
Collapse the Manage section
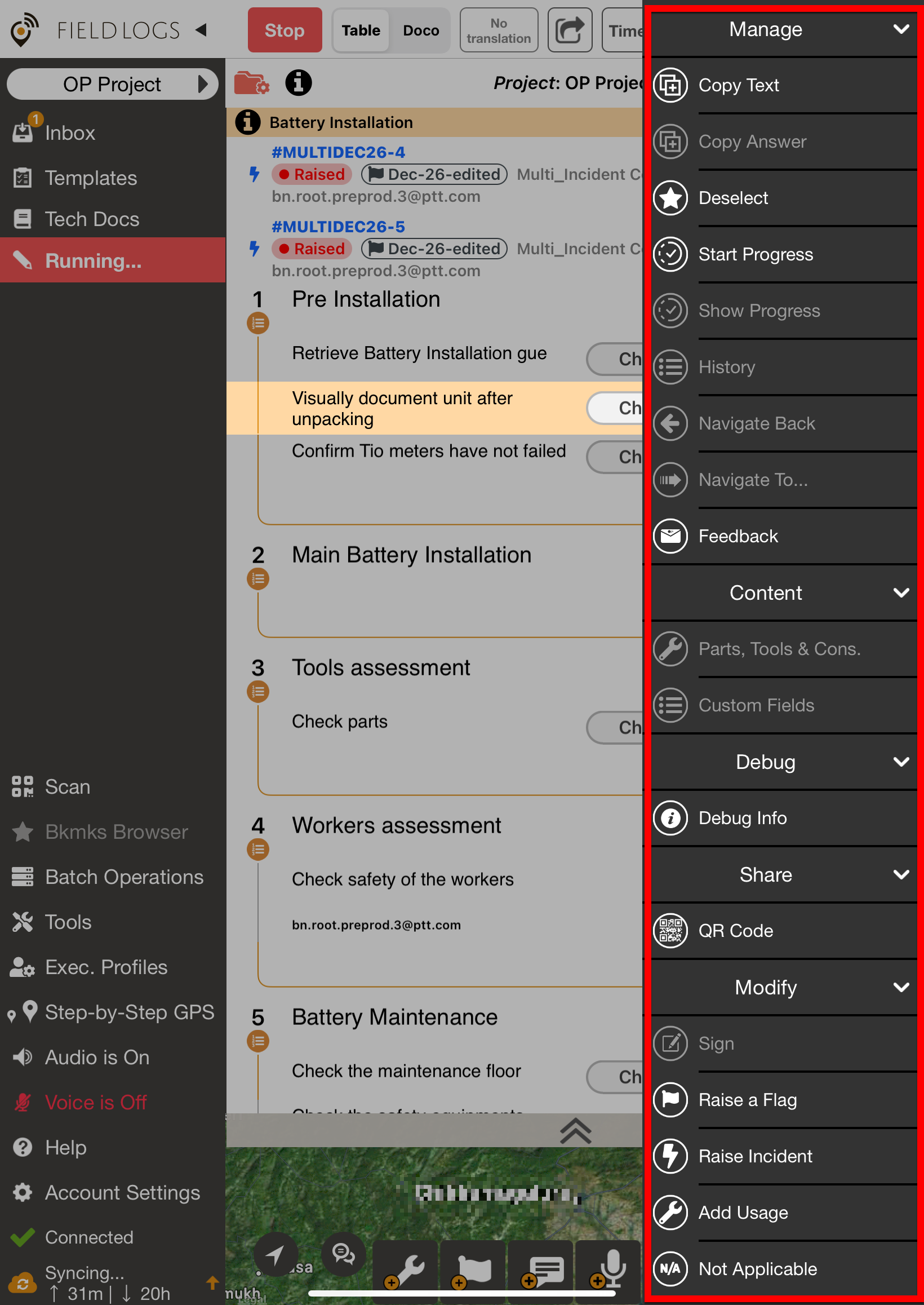coord(901,29)
